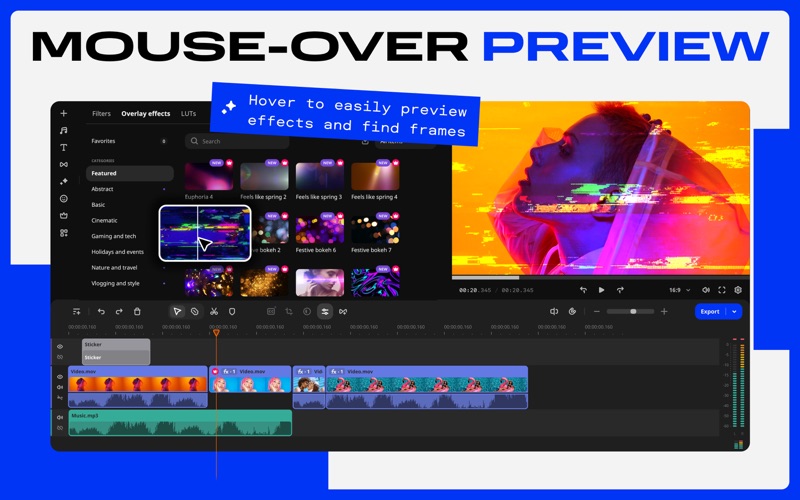
Task: Click the speed dial icon near zoom slider
Action: [572, 311]
